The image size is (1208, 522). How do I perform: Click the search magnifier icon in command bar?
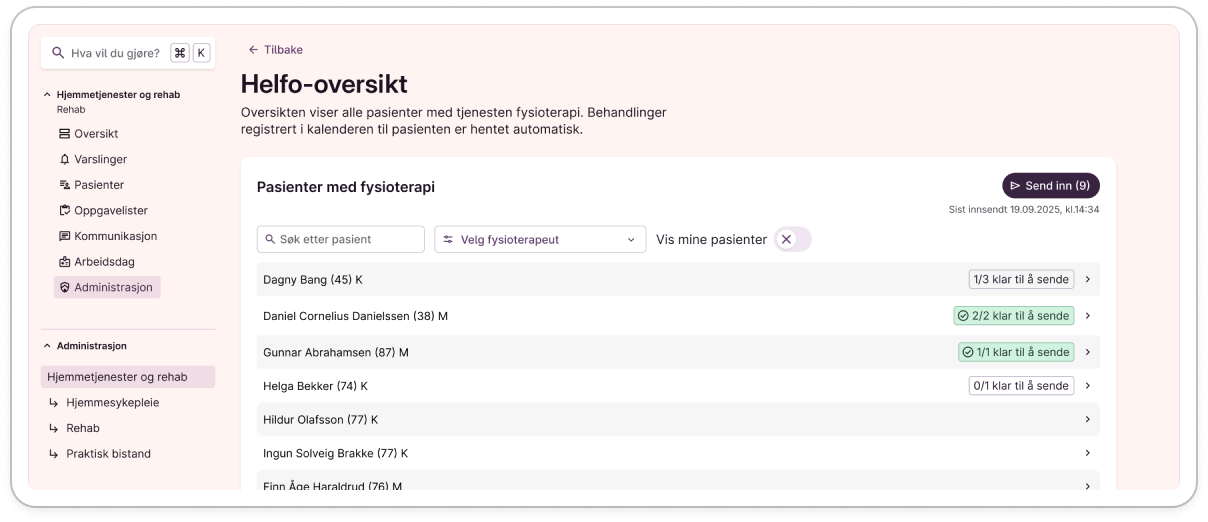point(59,53)
